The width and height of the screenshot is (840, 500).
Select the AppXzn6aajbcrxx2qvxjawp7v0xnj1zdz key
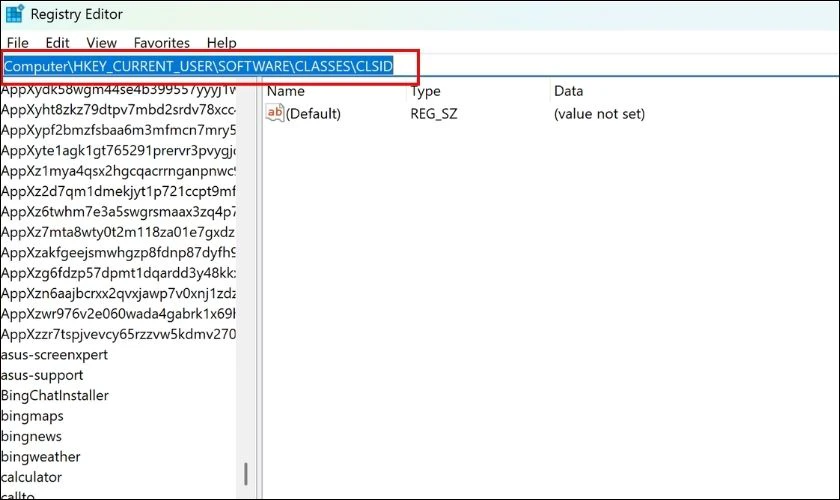(118, 293)
